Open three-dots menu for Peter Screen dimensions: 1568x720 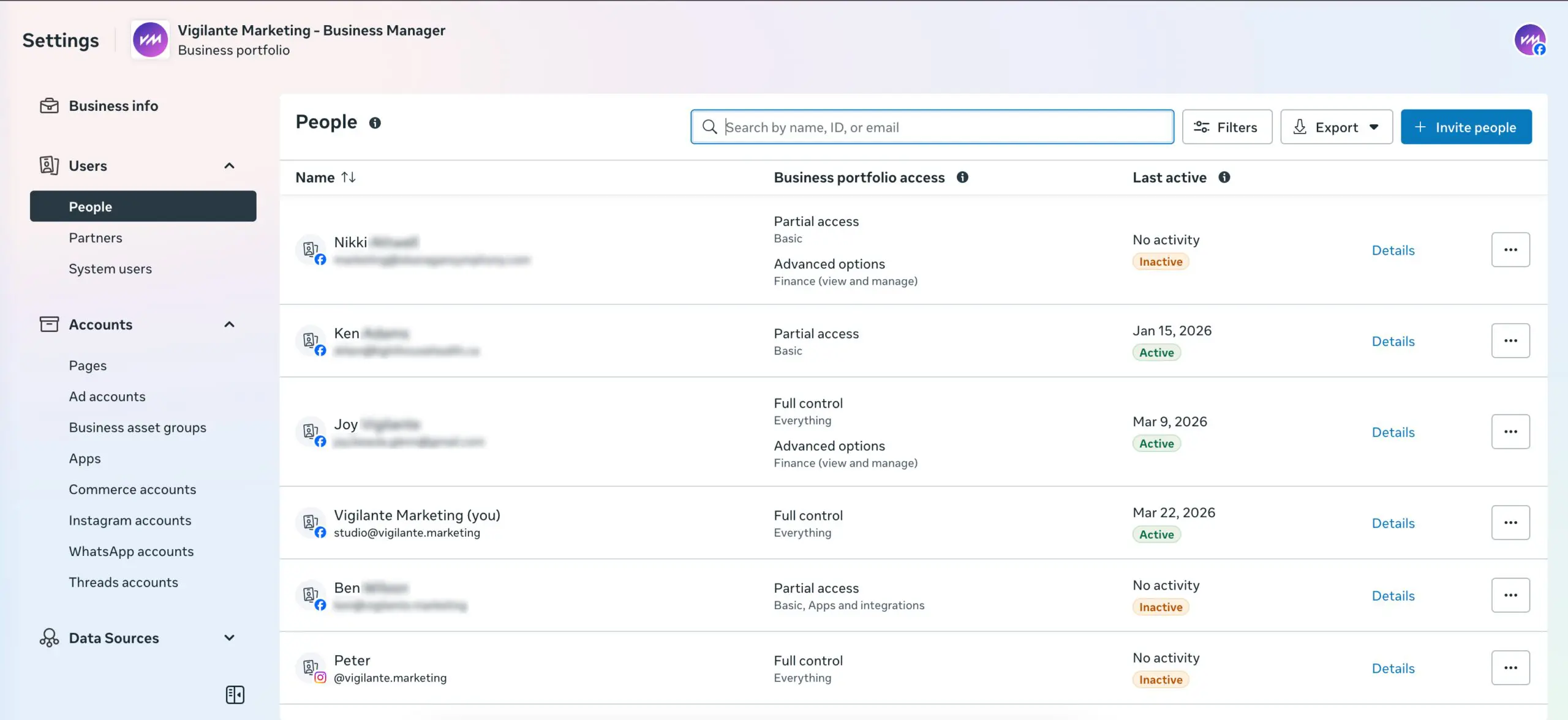1510,668
